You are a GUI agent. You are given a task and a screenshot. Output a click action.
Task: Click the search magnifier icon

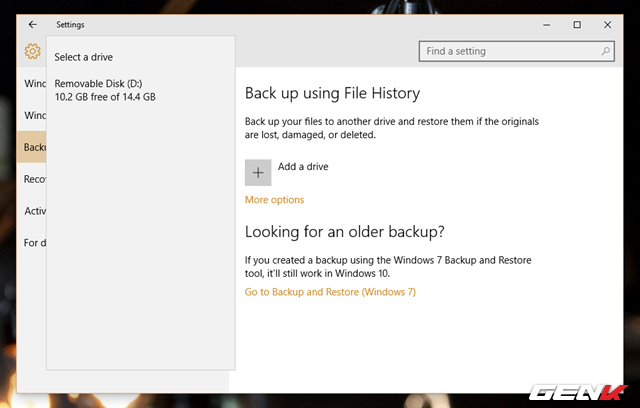605,51
